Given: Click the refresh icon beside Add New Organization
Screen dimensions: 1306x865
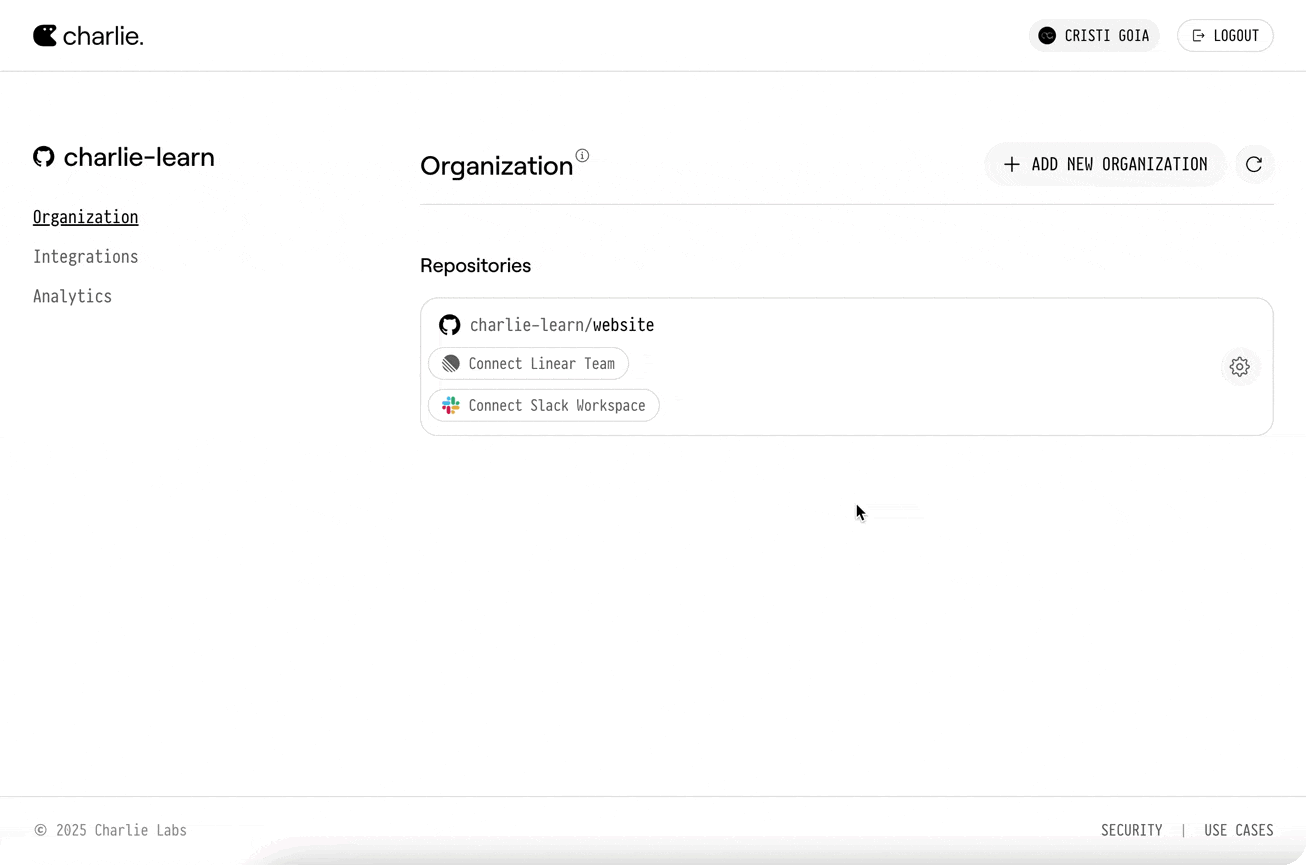Looking at the screenshot, I should point(1255,164).
